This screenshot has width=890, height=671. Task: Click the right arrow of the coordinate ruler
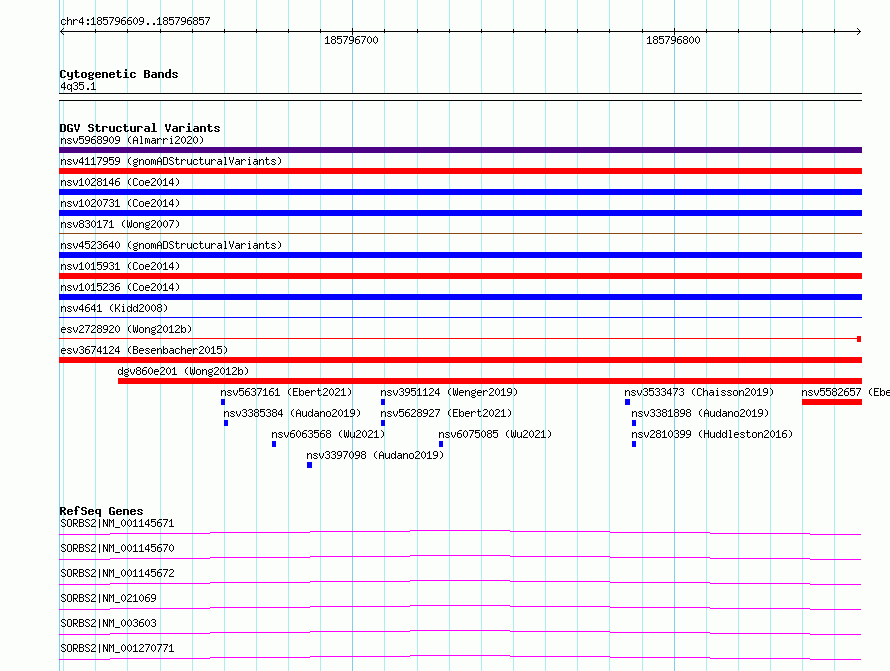click(859, 31)
